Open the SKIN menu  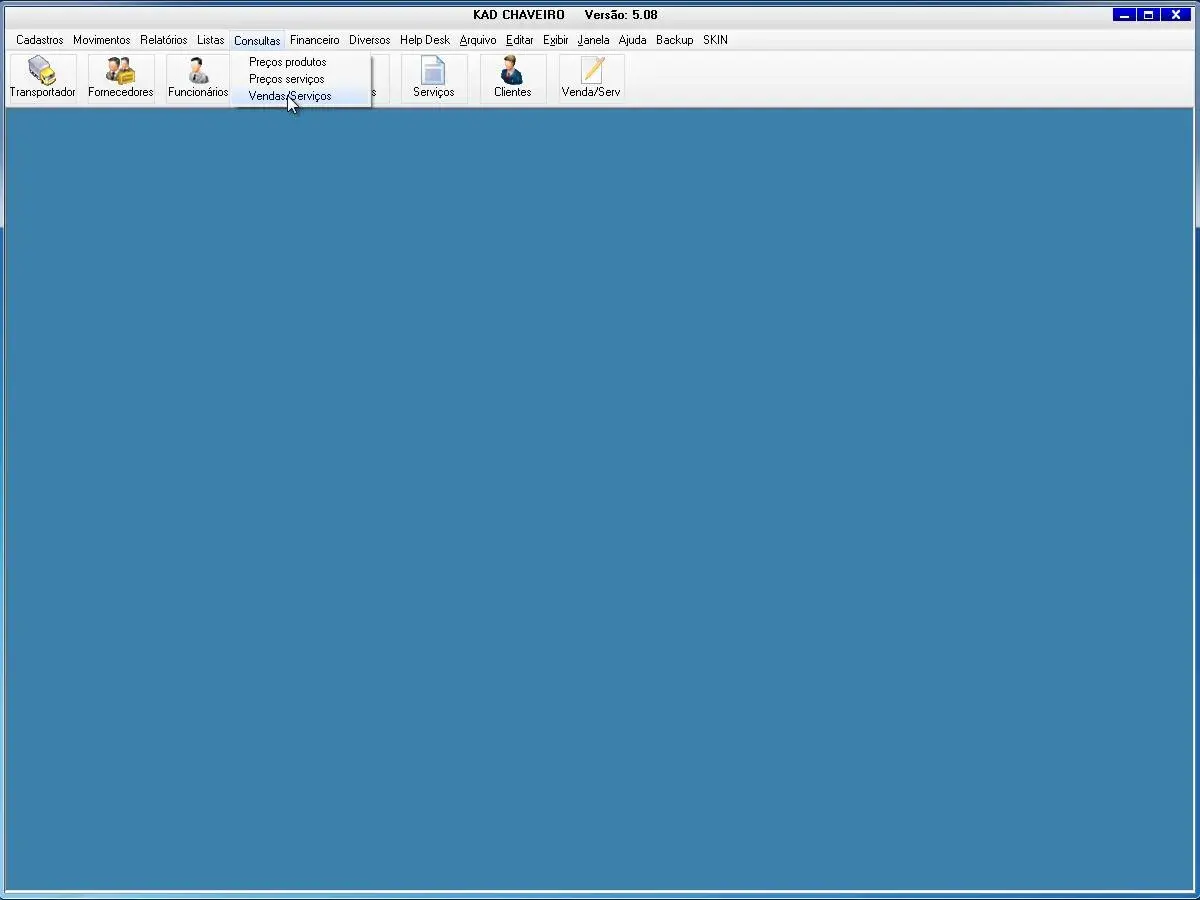715,40
